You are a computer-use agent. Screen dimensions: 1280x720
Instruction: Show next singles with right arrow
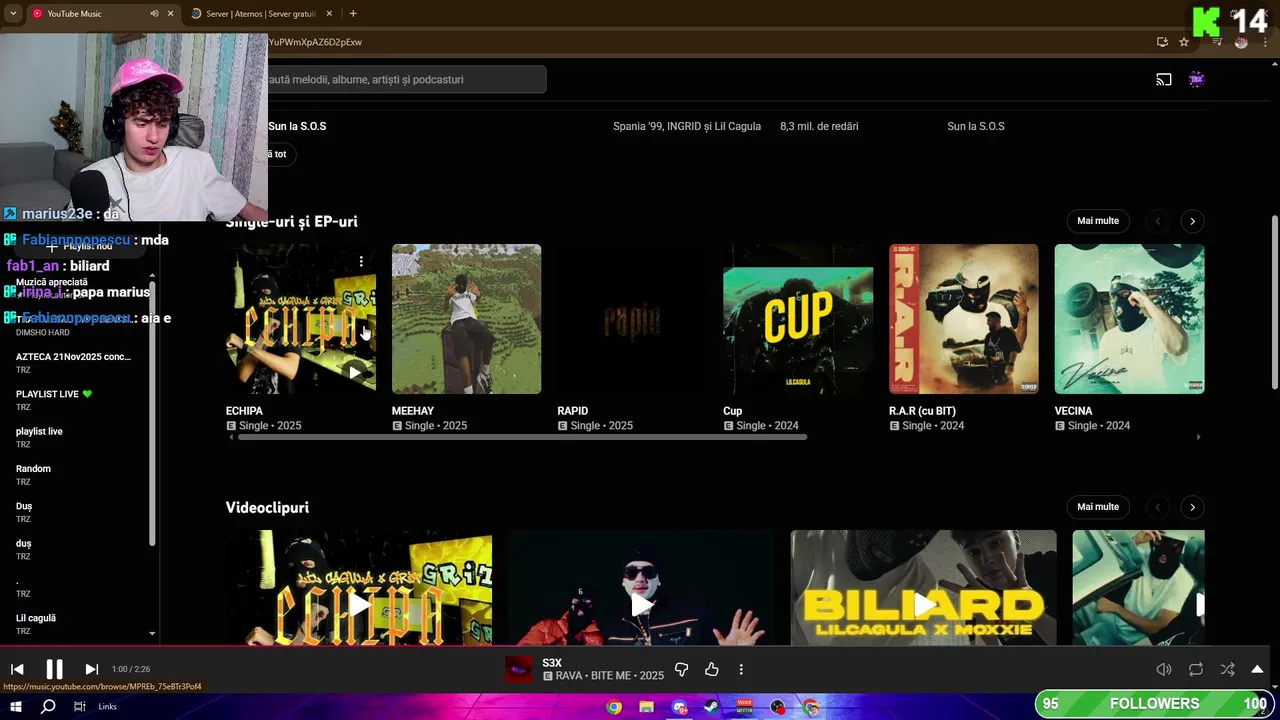[1192, 221]
